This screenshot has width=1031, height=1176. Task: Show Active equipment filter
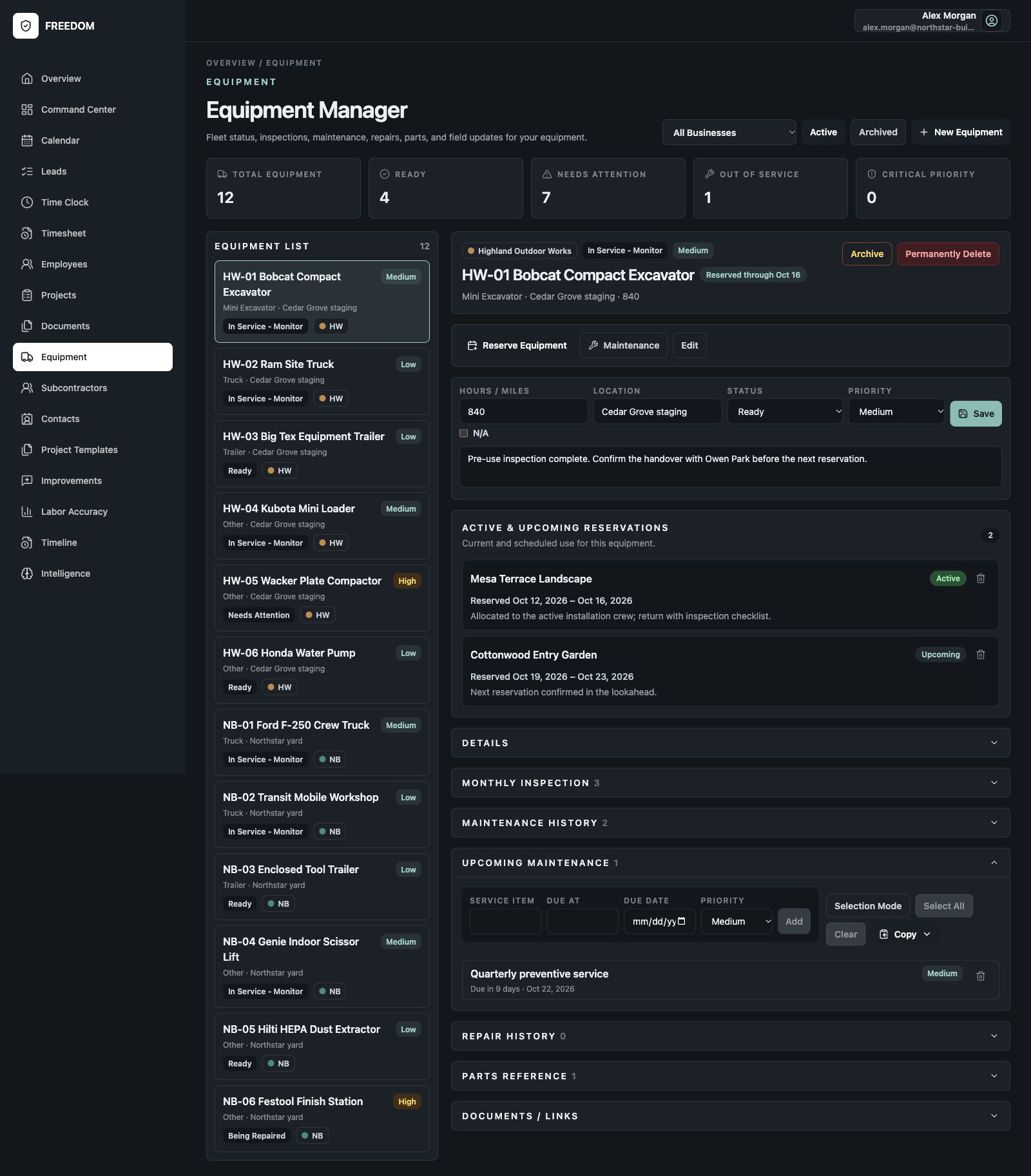click(824, 132)
